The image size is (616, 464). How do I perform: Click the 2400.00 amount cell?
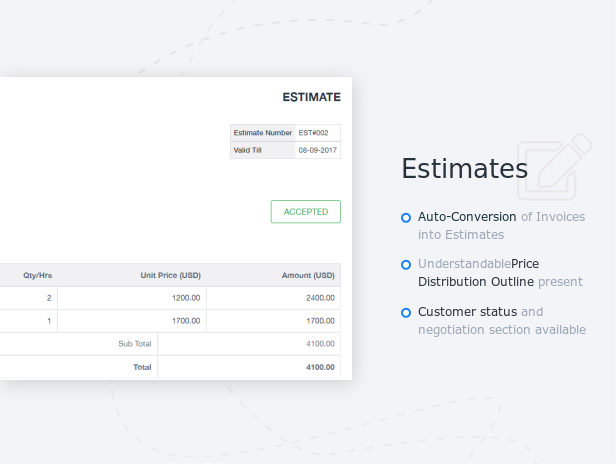274,298
